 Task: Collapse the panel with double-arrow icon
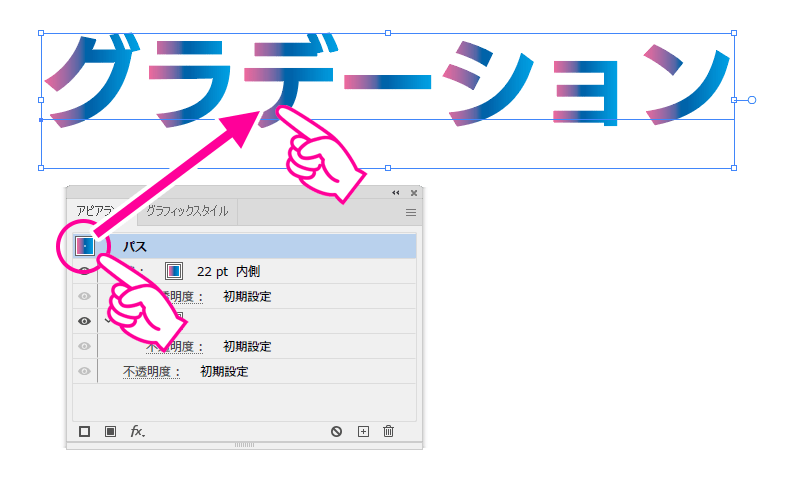[x=395, y=193]
